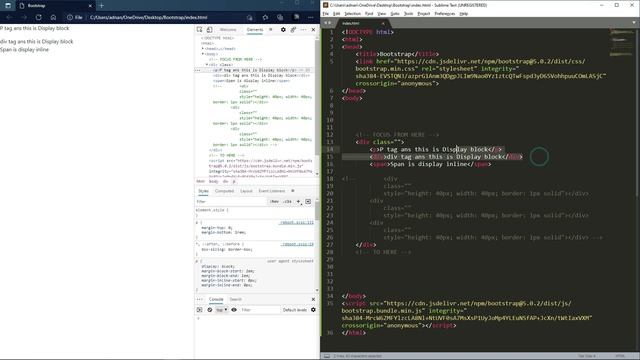Select the Search drawer tab
Viewport: 640px width, 360px height.
(x=236, y=300)
